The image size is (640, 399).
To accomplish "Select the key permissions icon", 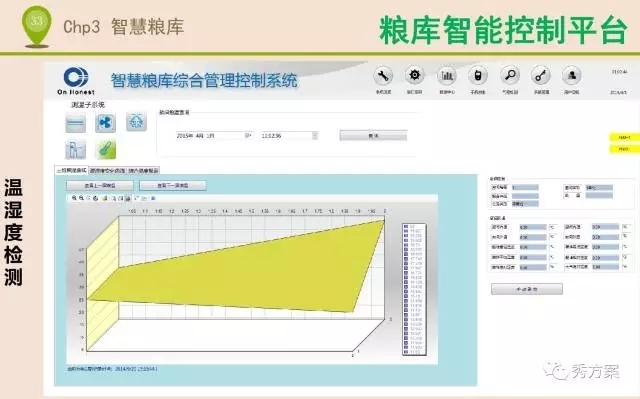I will [541, 76].
